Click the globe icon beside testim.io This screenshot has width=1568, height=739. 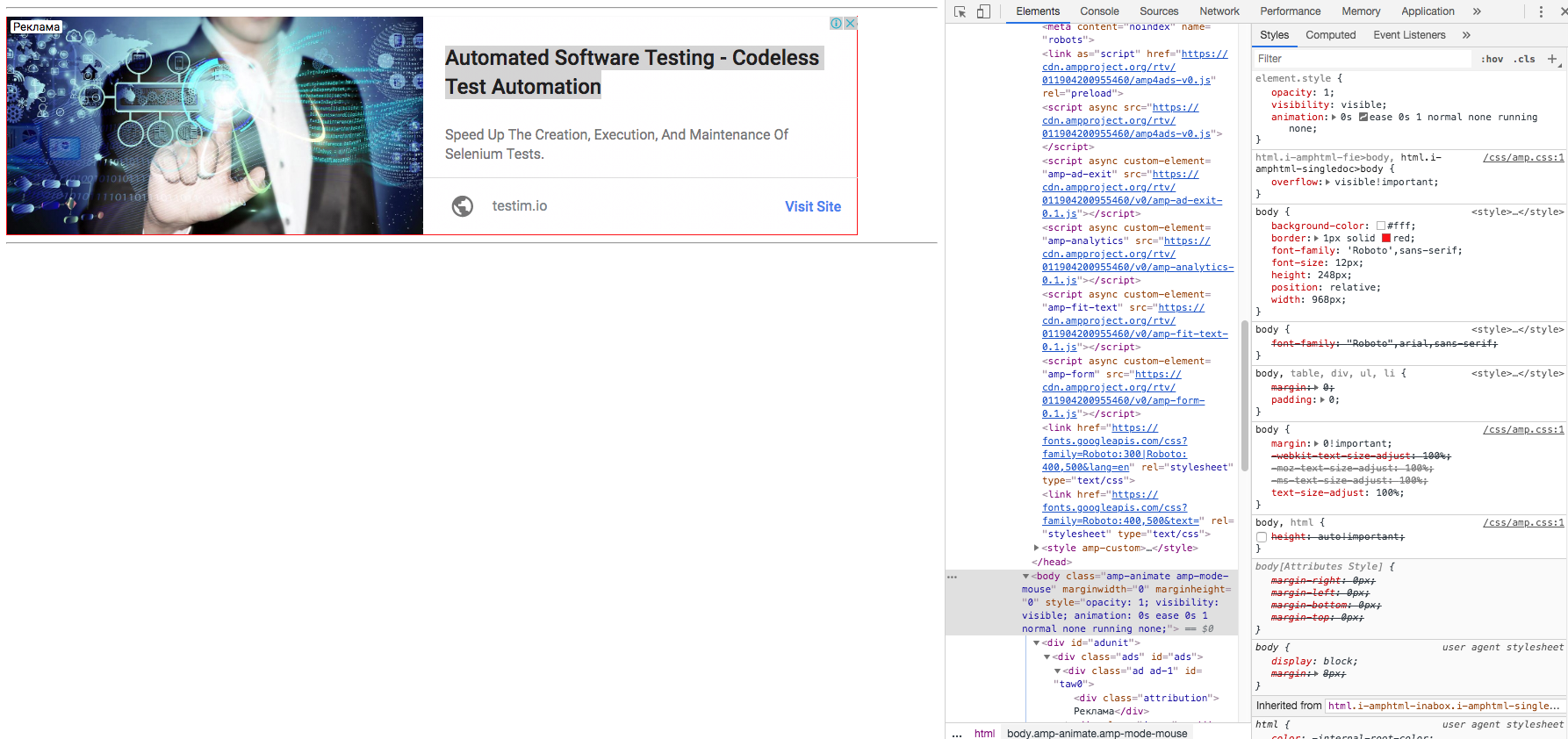pos(463,206)
